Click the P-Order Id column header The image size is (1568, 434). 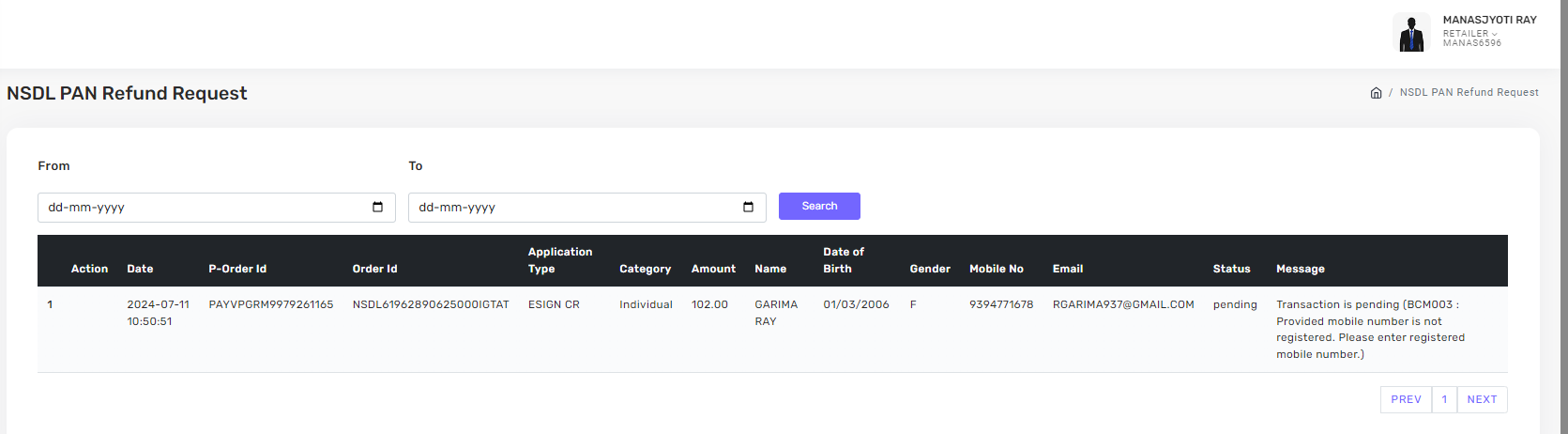237,269
